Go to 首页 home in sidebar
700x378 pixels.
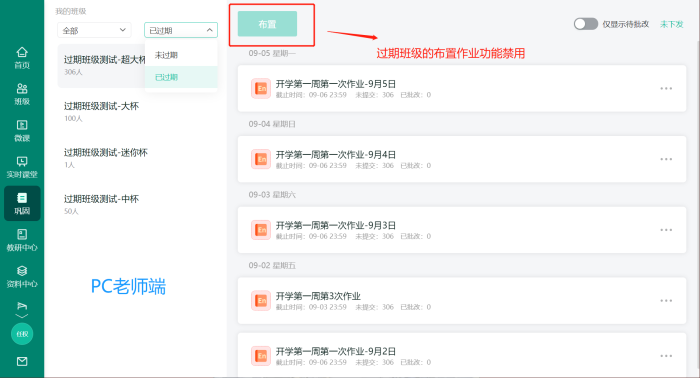(22, 58)
